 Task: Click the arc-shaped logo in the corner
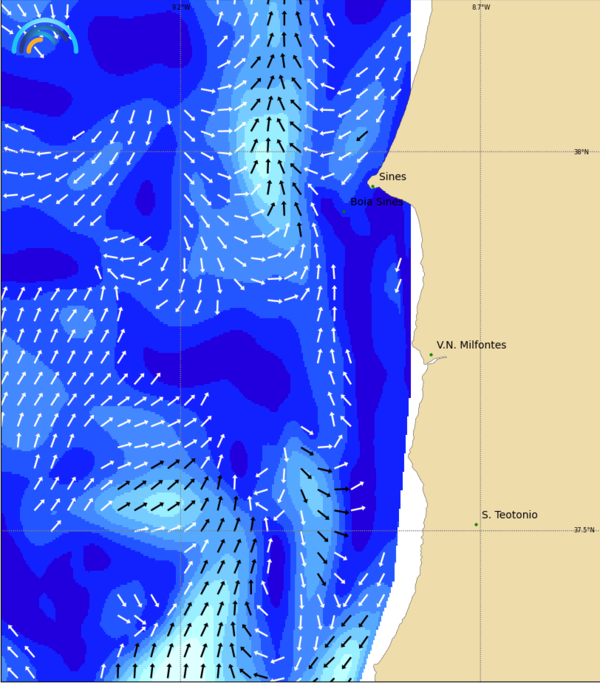point(42,36)
